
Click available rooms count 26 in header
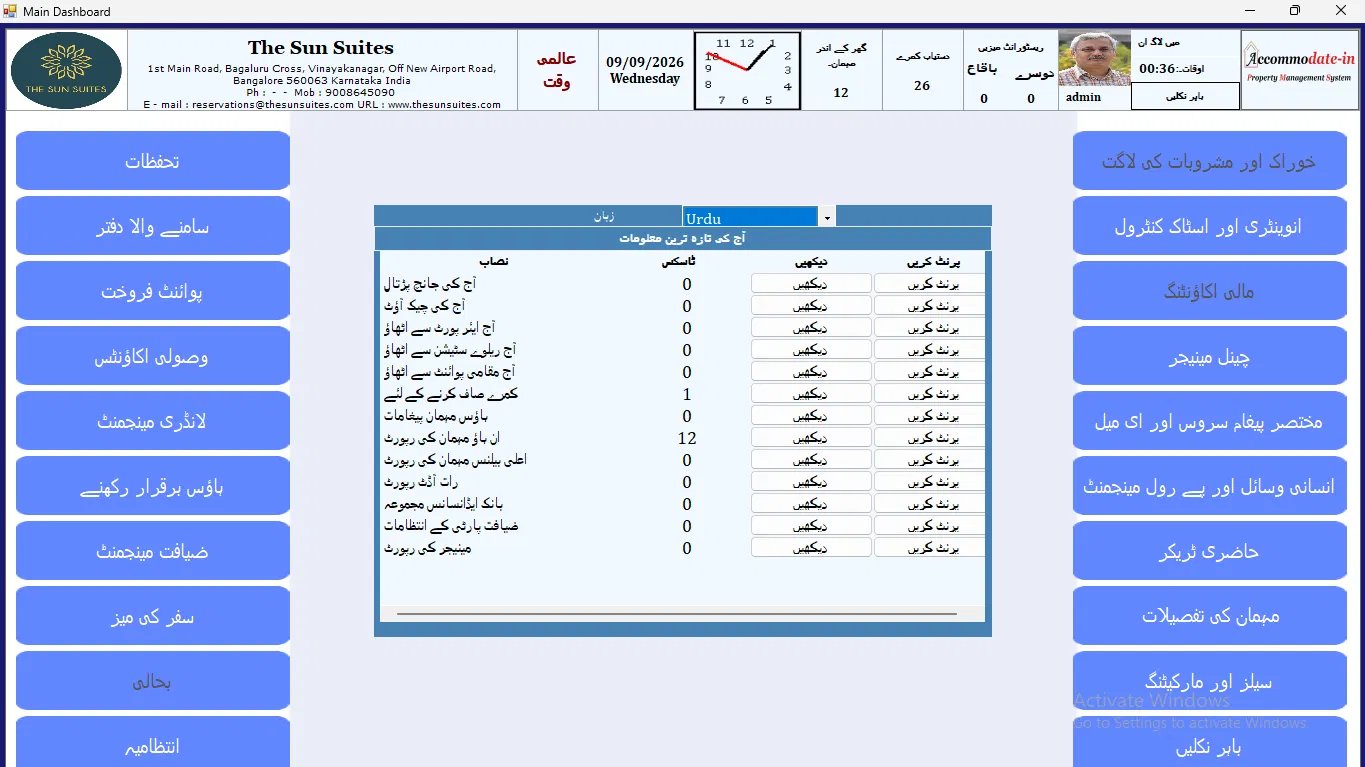922,86
